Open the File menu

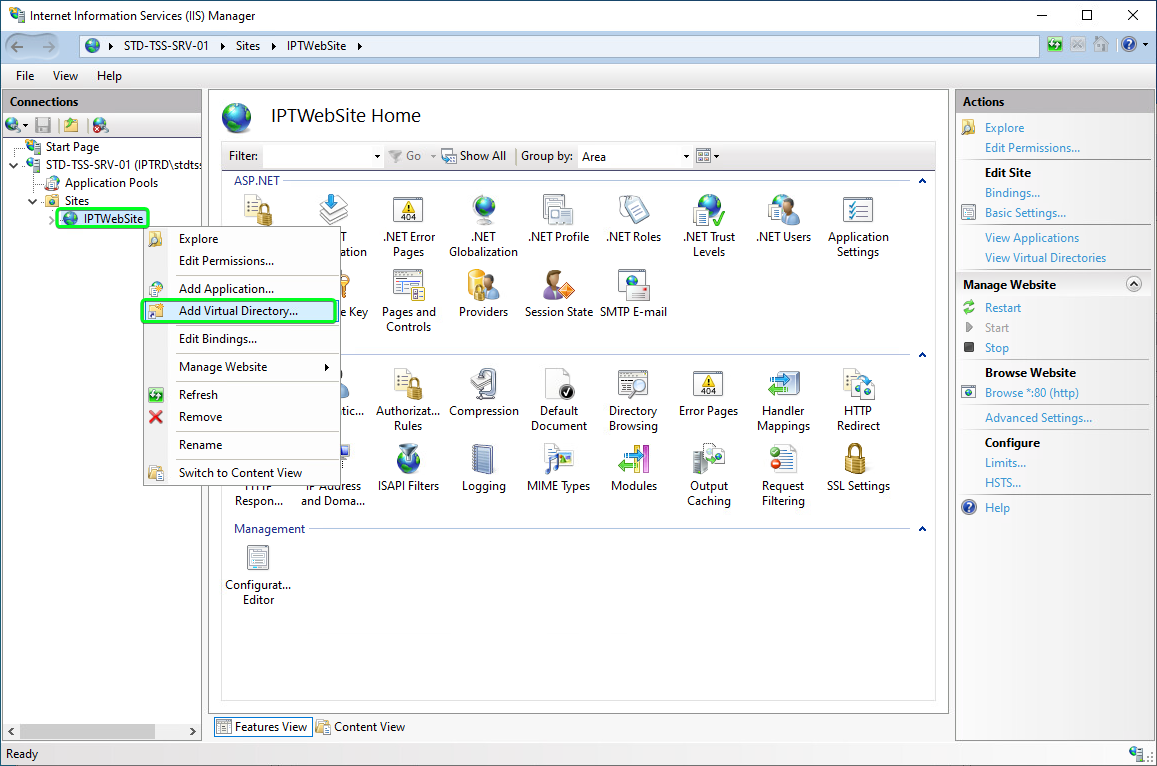(25, 76)
